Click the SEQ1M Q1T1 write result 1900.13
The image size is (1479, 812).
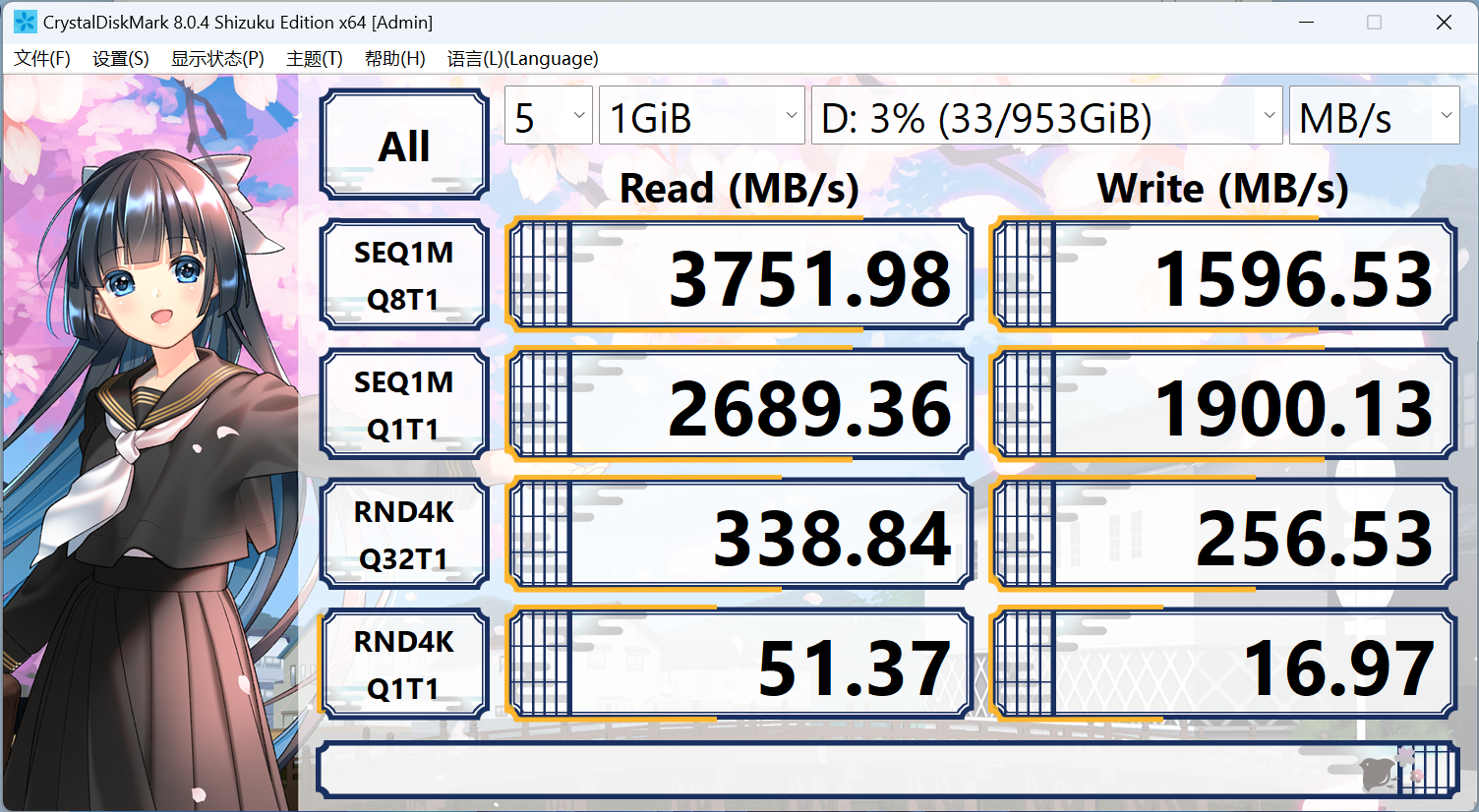coord(1223,405)
